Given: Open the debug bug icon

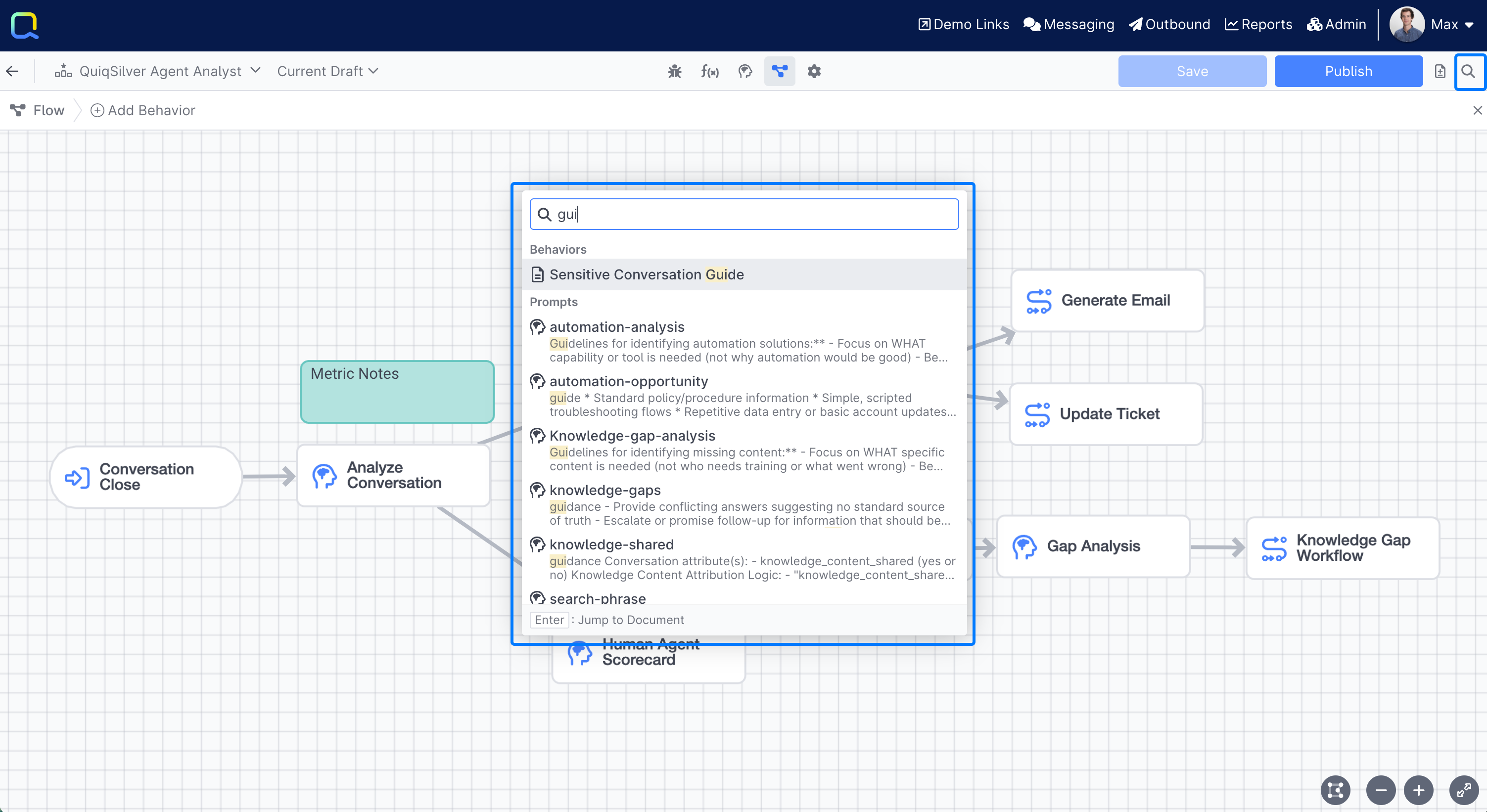Looking at the screenshot, I should [x=674, y=71].
